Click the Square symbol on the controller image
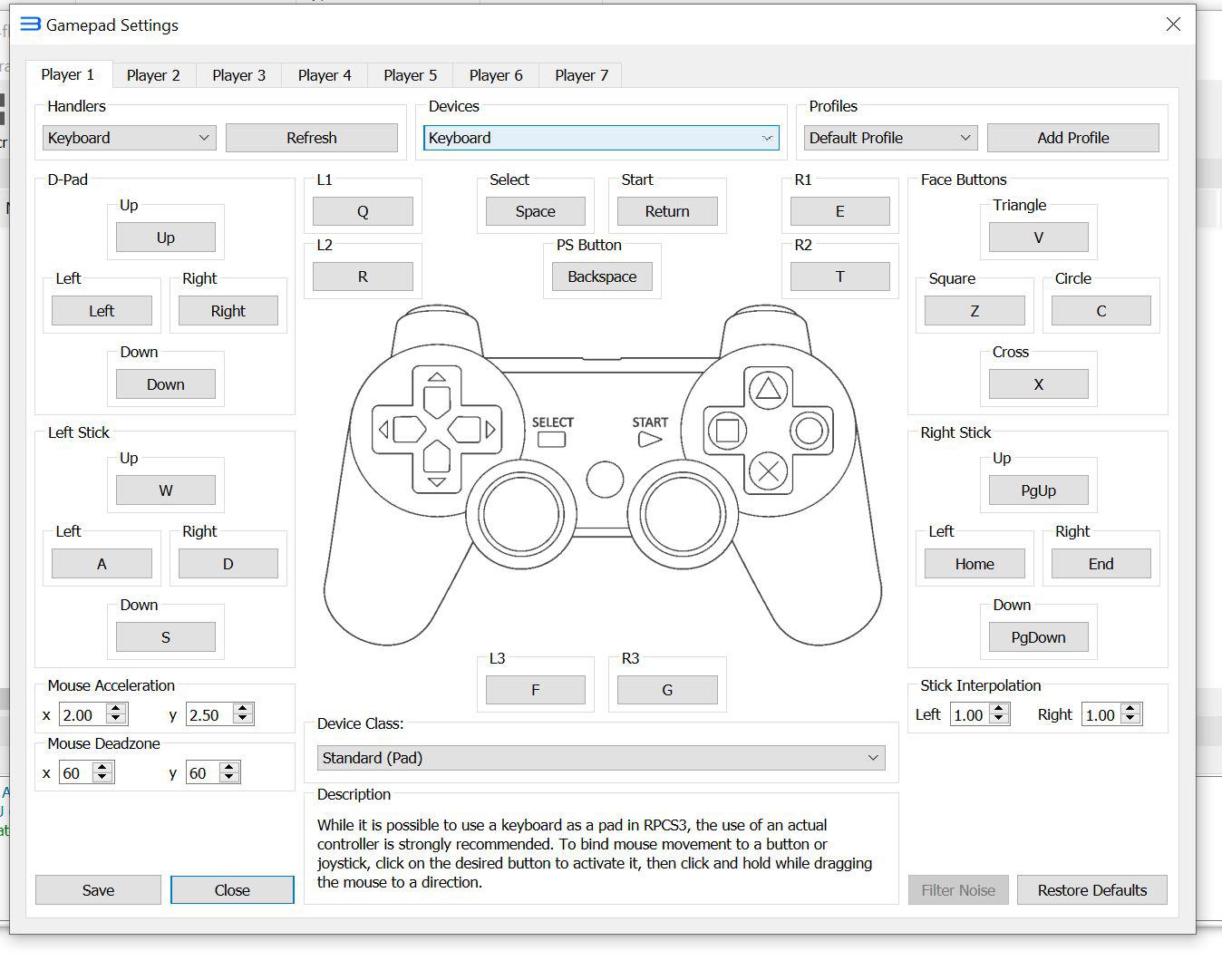Viewport: 1222px width, 980px height. point(727,431)
